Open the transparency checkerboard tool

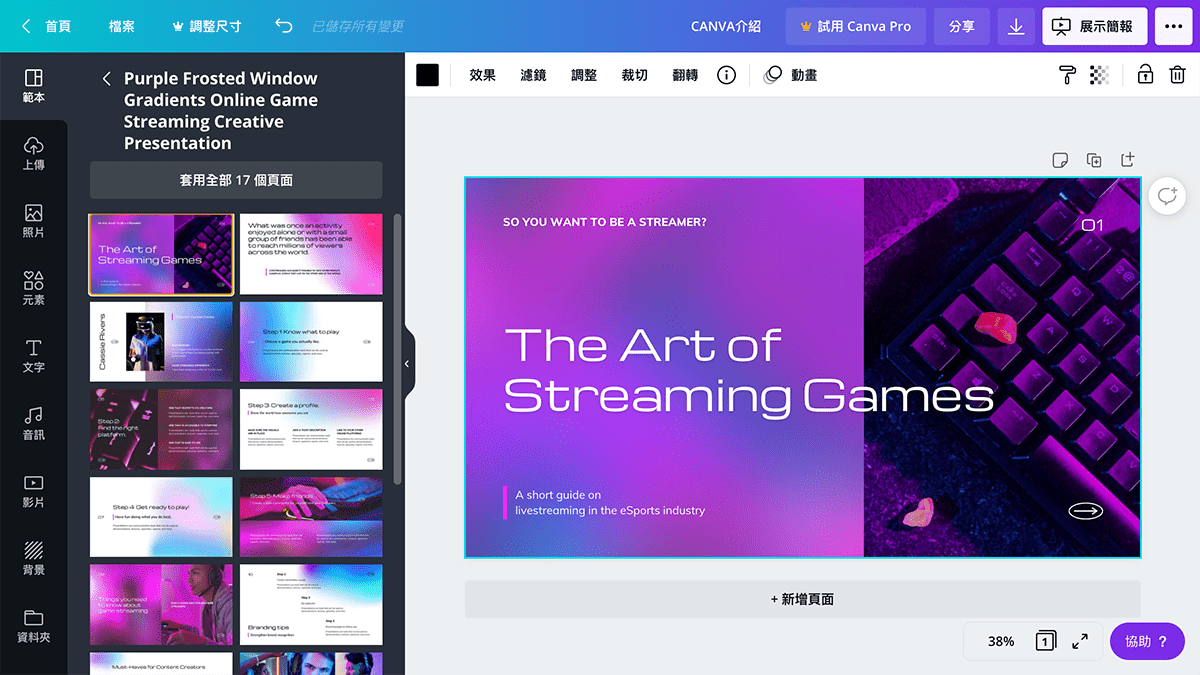click(1099, 75)
